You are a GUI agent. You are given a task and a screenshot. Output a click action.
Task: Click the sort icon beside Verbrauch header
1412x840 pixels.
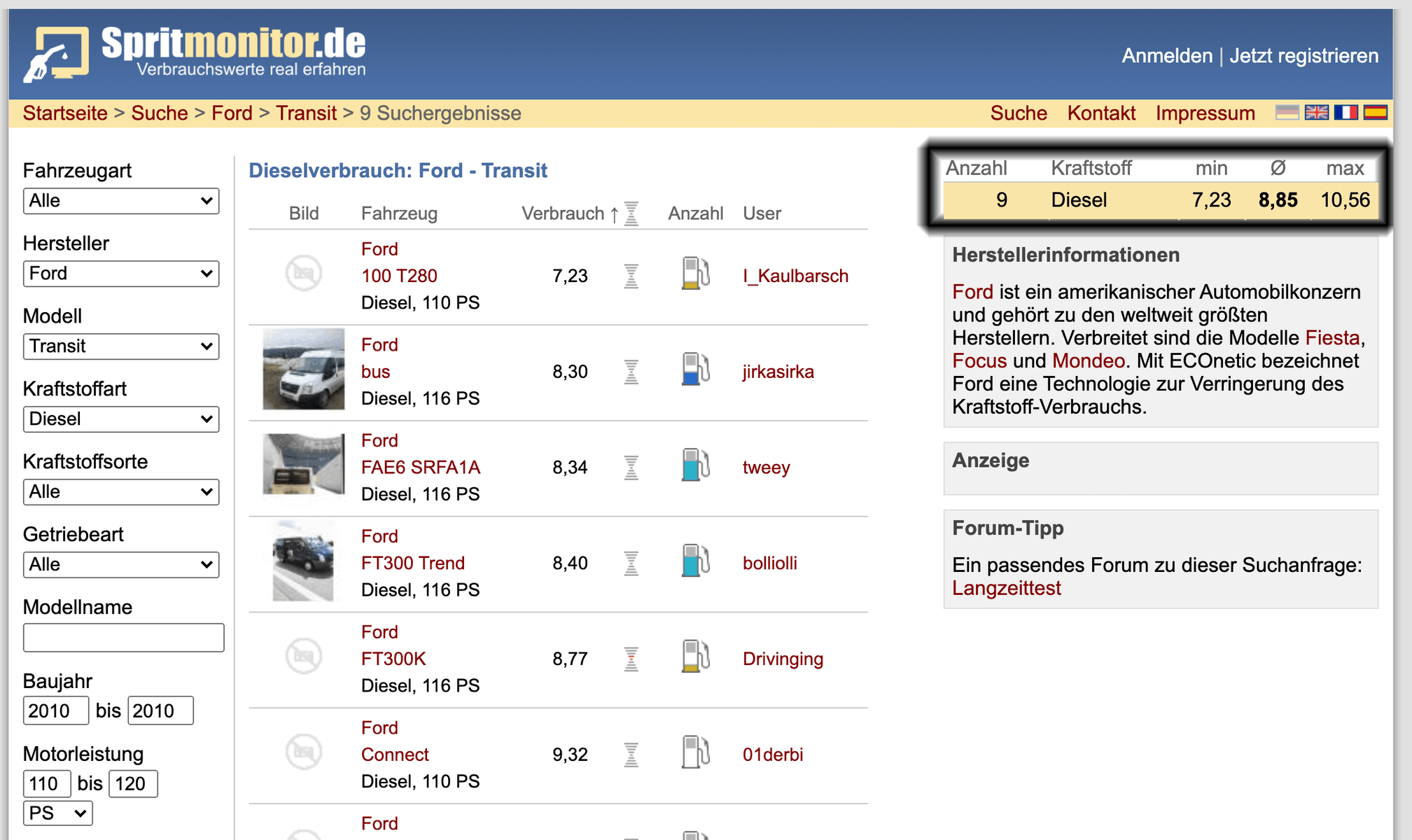pyautogui.click(x=631, y=213)
